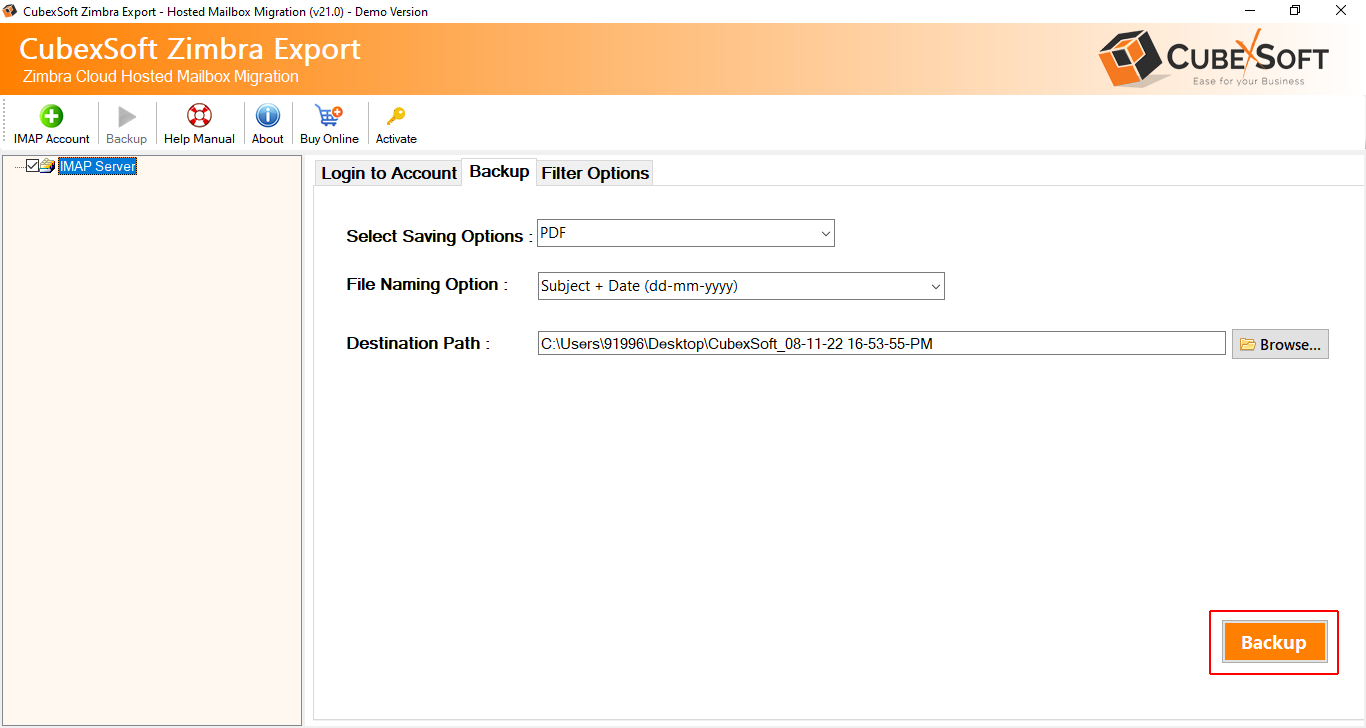Toggle the IMAP Server checkbox
1366x728 pixels.
tap(32, 166)
